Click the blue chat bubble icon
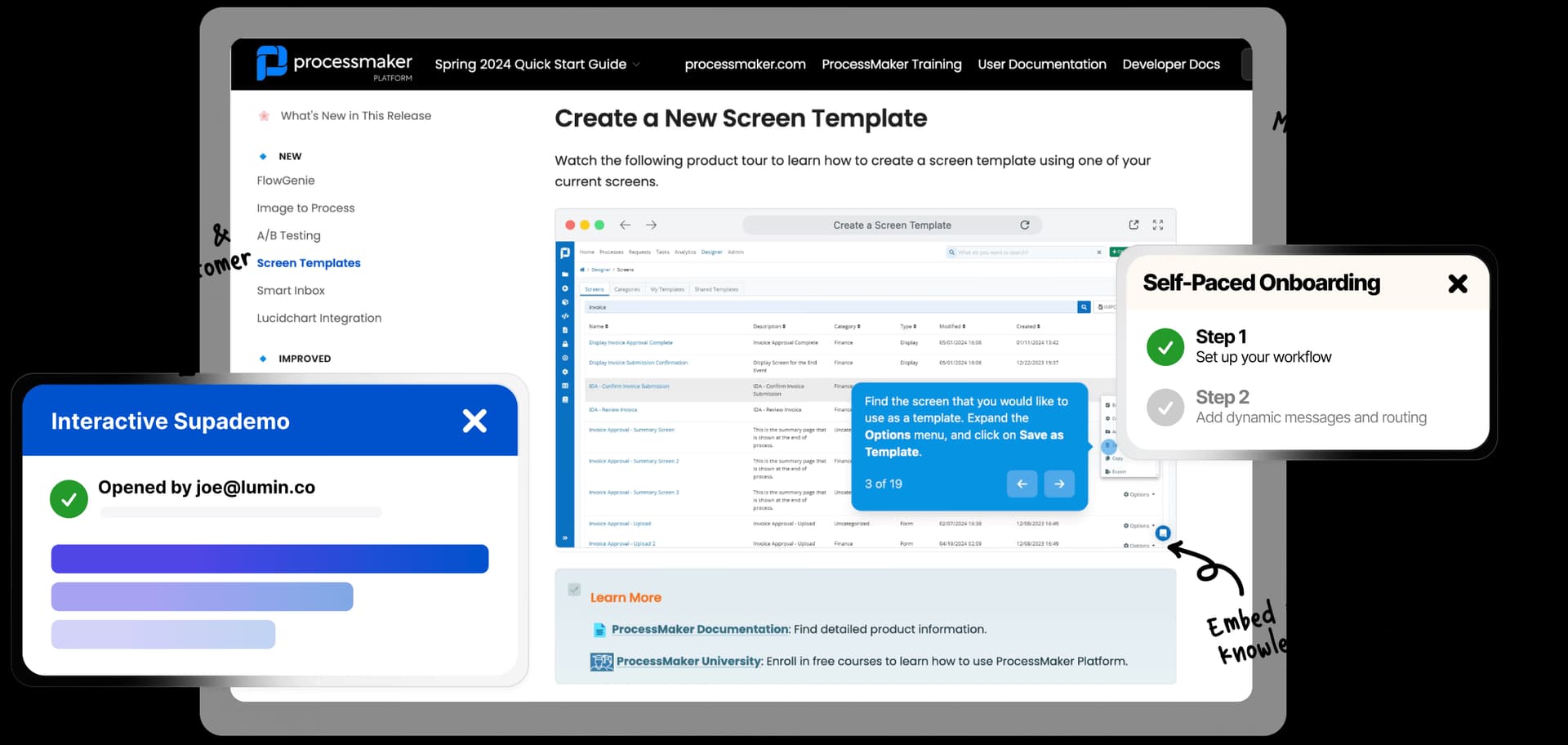 pyautogui.click(x=1163, y=533)
